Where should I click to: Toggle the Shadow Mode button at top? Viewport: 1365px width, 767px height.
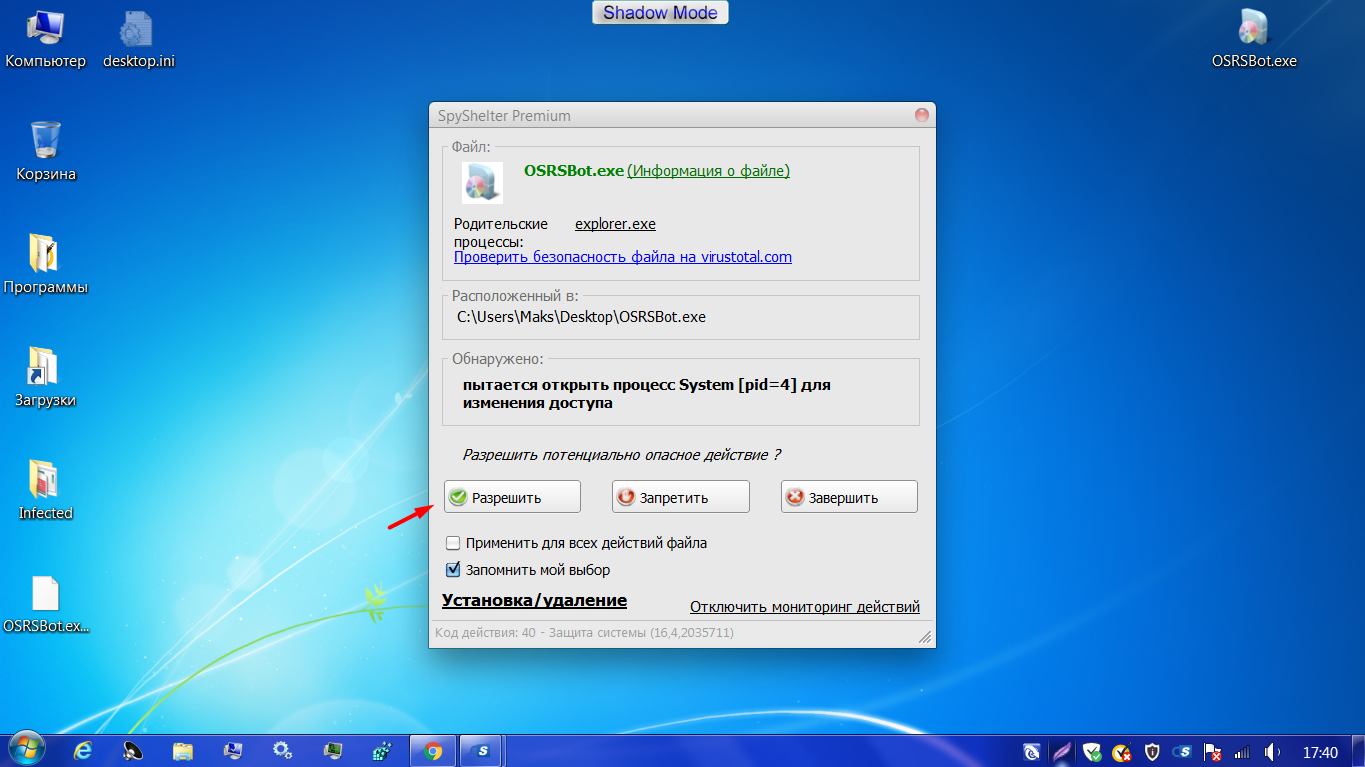pyautogui.click(x=660, y=13)
